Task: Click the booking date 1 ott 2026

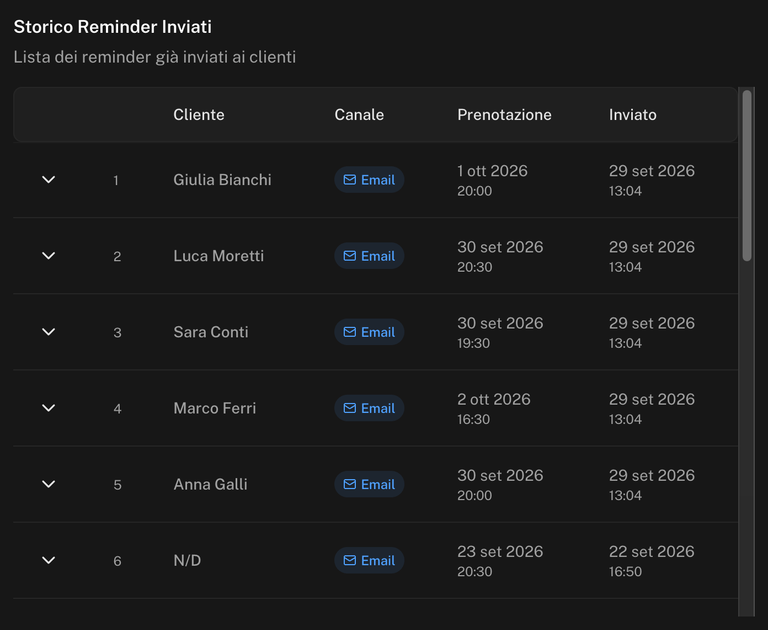Action: click(492, 170)
